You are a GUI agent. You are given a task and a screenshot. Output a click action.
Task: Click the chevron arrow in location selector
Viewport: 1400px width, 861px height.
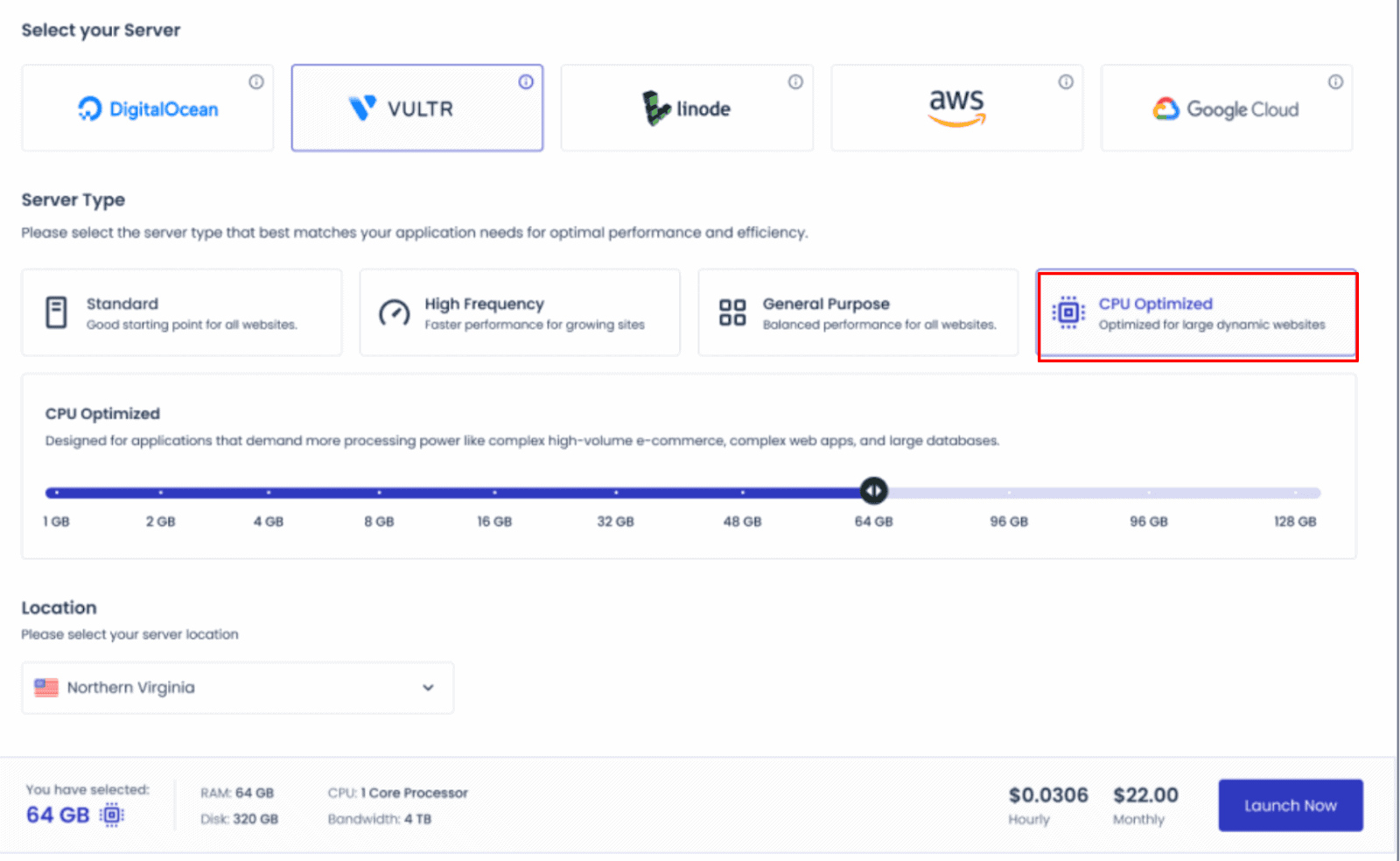coord(428,688)
